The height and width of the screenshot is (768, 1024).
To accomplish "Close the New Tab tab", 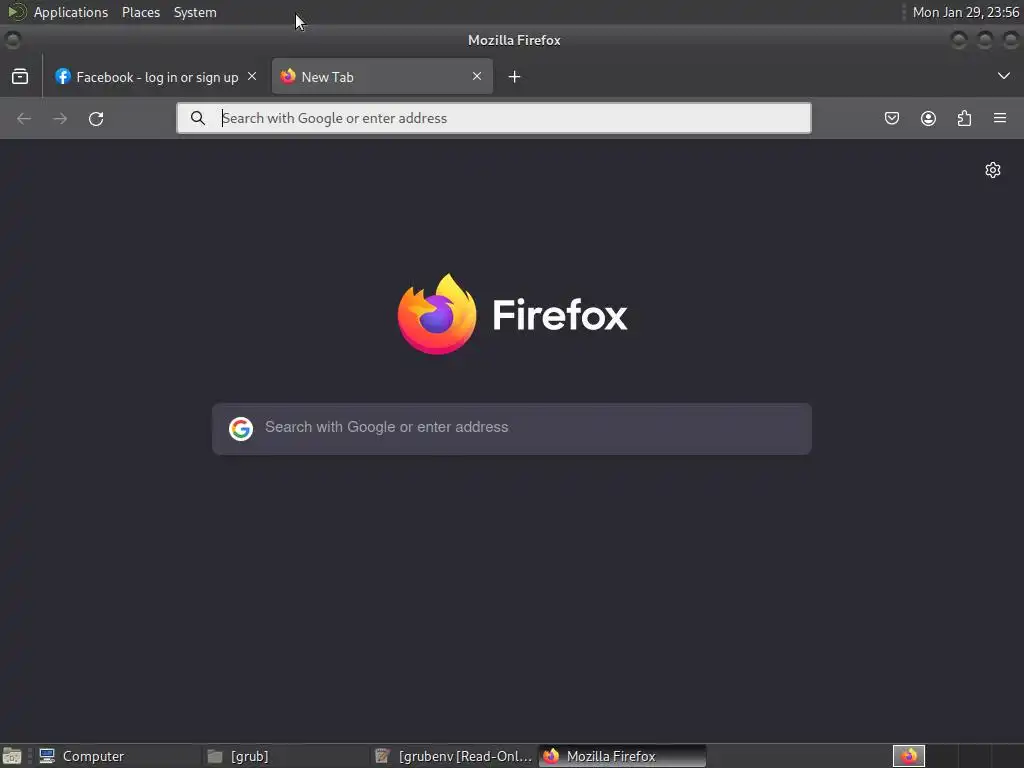I will [x=477, y=76].
